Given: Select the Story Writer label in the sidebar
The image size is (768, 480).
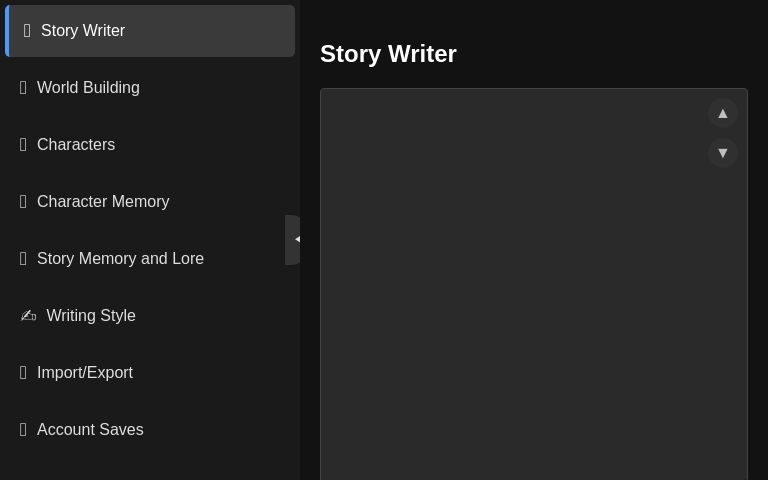Looking at the screenshot, I should point(83,31).
